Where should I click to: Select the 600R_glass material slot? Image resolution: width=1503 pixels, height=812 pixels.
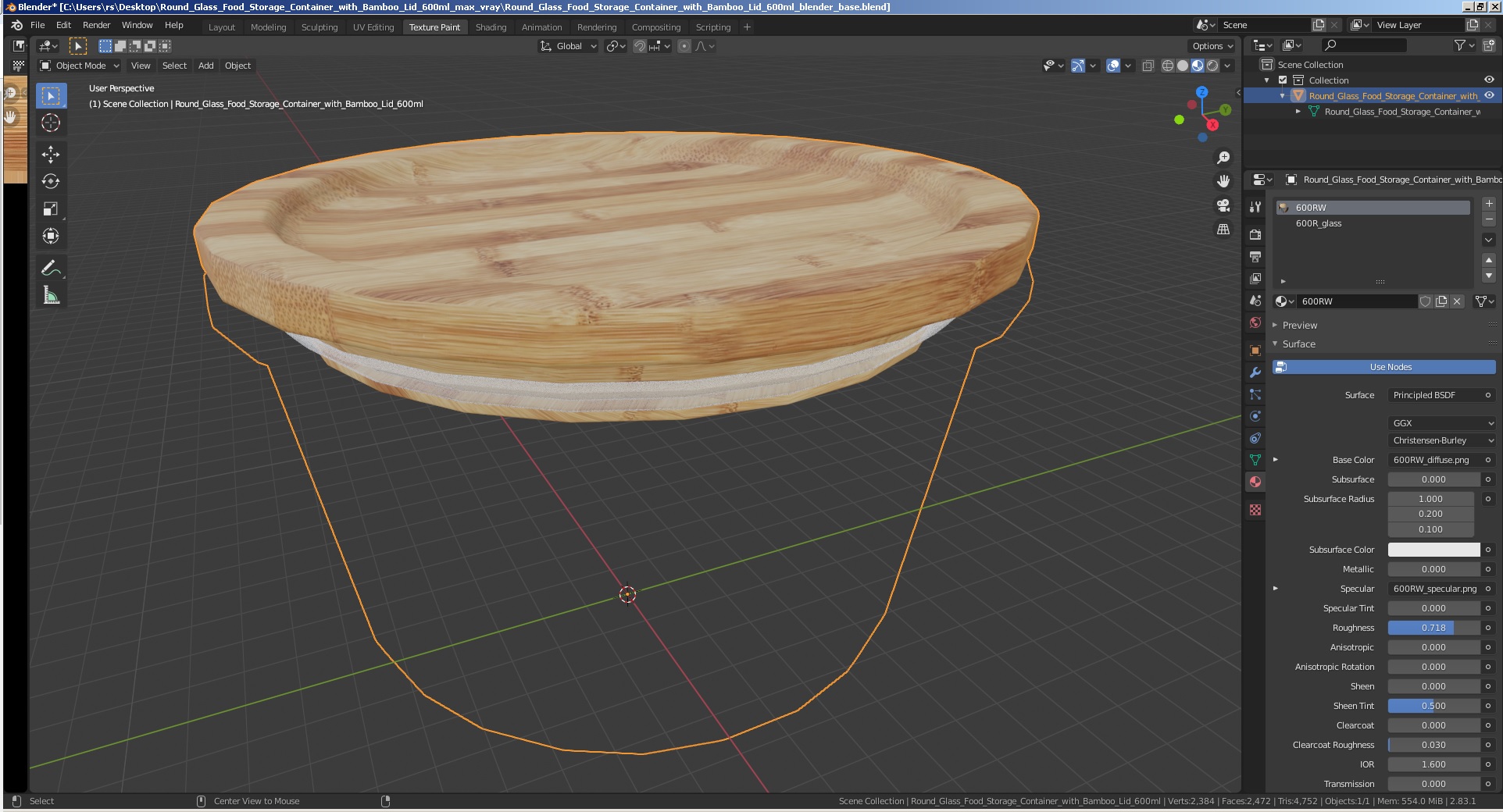1373,223
